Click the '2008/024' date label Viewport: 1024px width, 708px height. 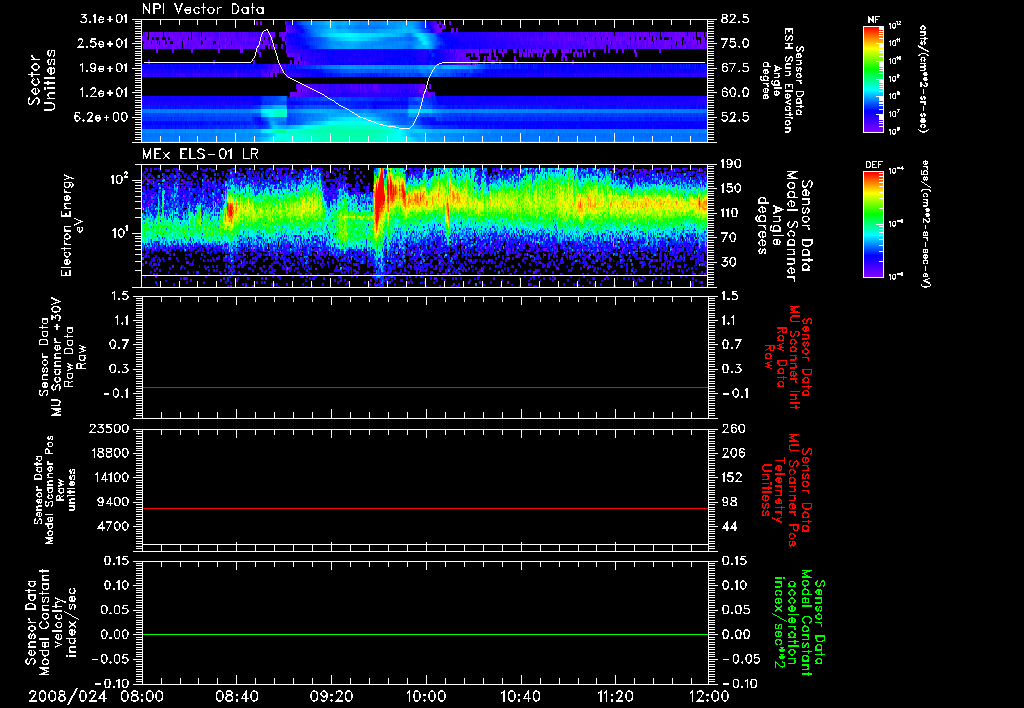pyautogui.click(x=67, y=697)
